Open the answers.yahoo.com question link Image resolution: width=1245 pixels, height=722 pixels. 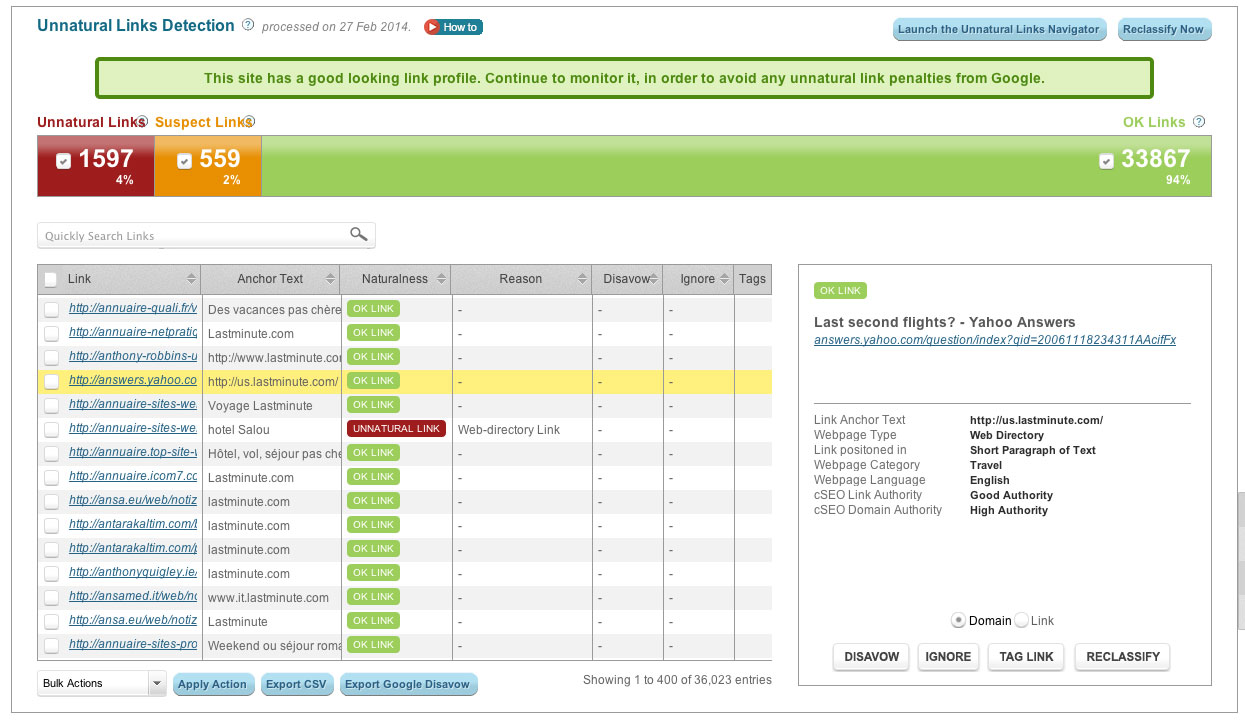tap(994, 340)
